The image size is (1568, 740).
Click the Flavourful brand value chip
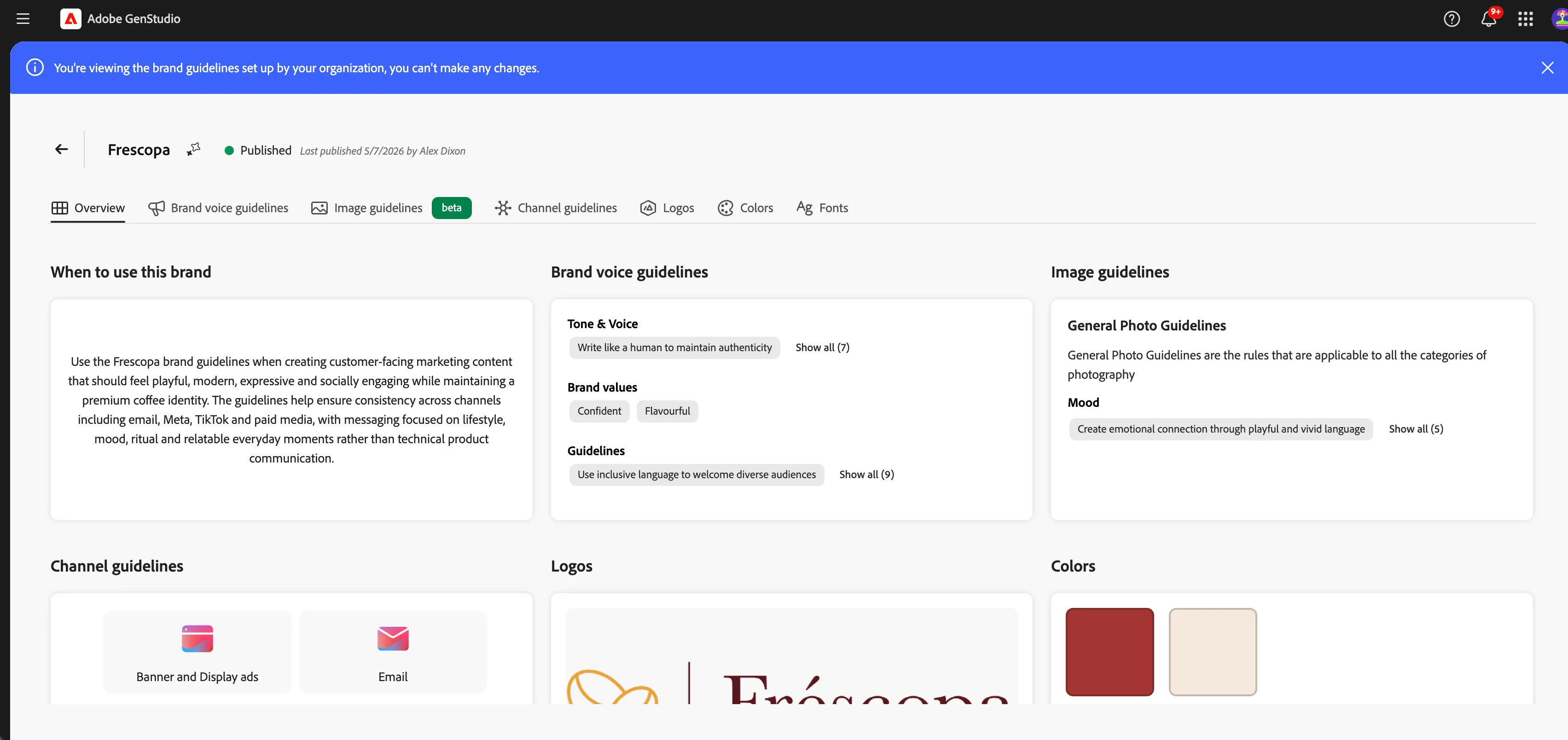pos(667,411)
